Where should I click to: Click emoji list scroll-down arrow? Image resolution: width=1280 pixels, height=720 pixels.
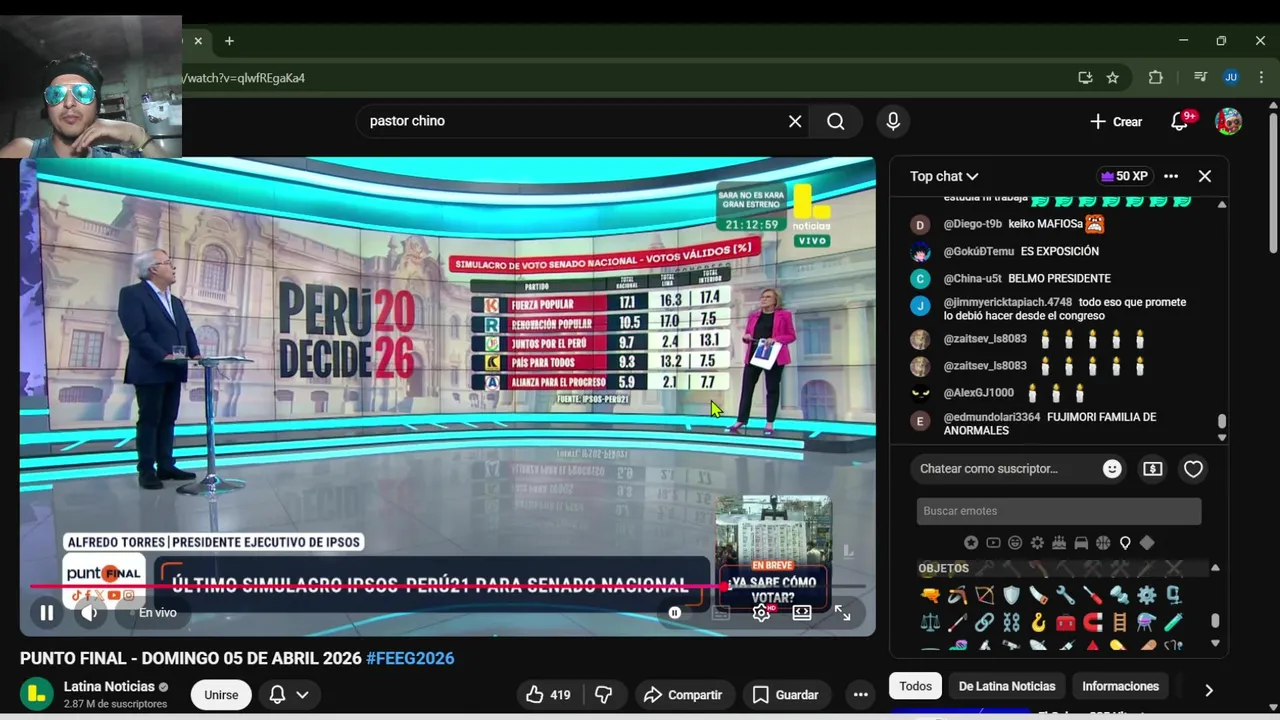click(x=1215, y=644)
